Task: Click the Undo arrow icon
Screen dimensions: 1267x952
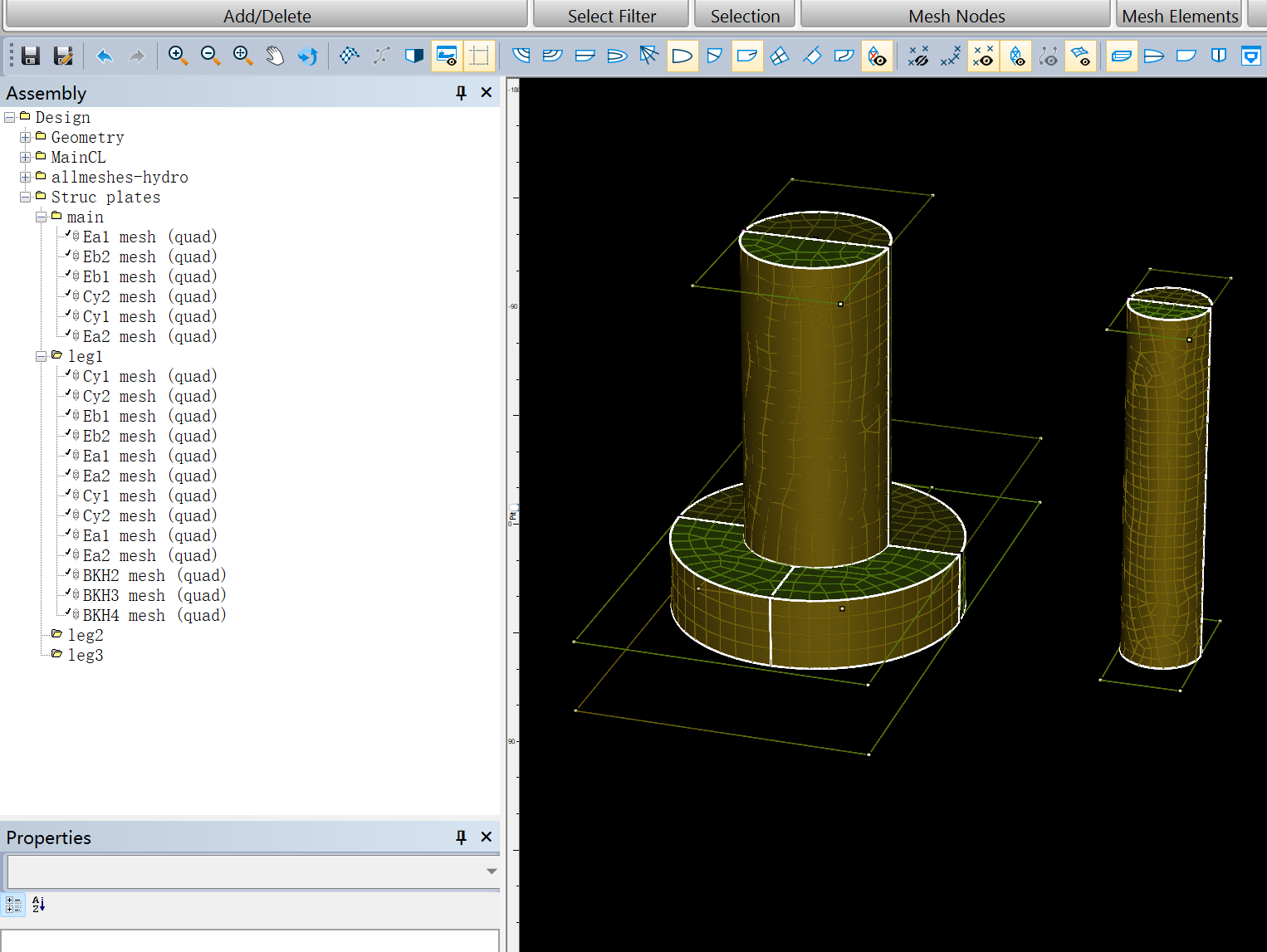Action: pos(105,56)
